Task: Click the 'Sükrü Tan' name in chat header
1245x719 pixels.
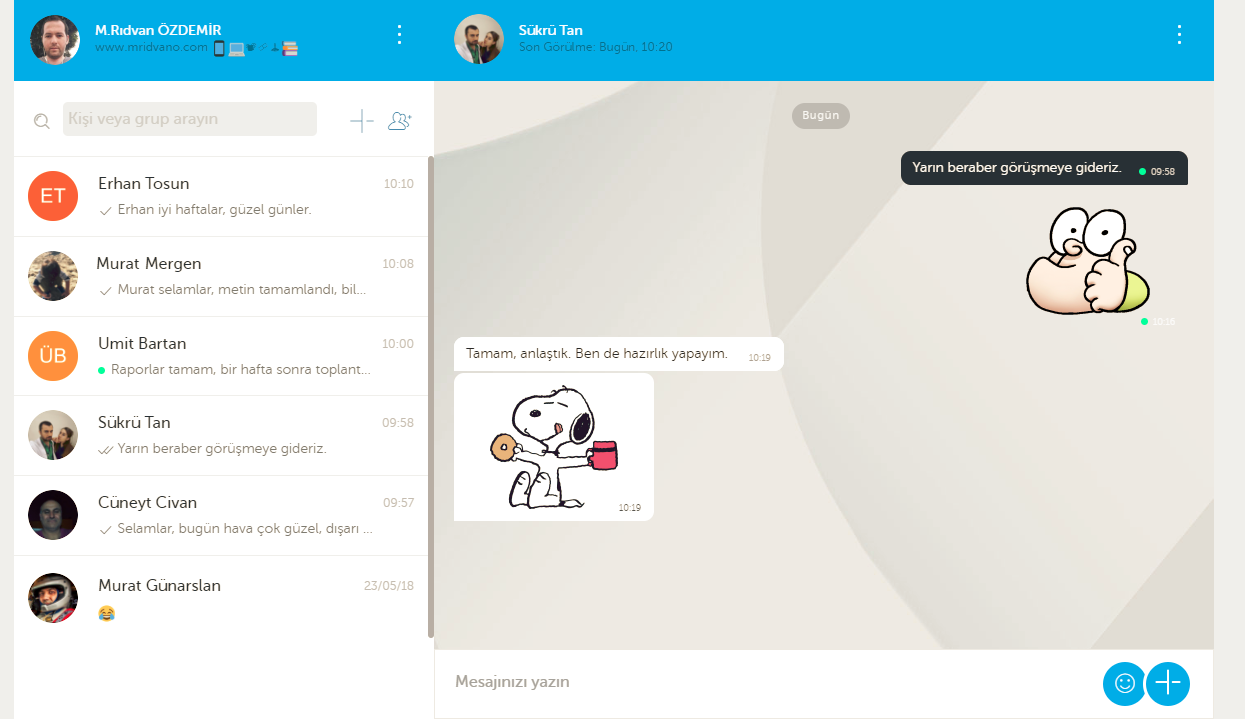Action: tap(551, 30)
